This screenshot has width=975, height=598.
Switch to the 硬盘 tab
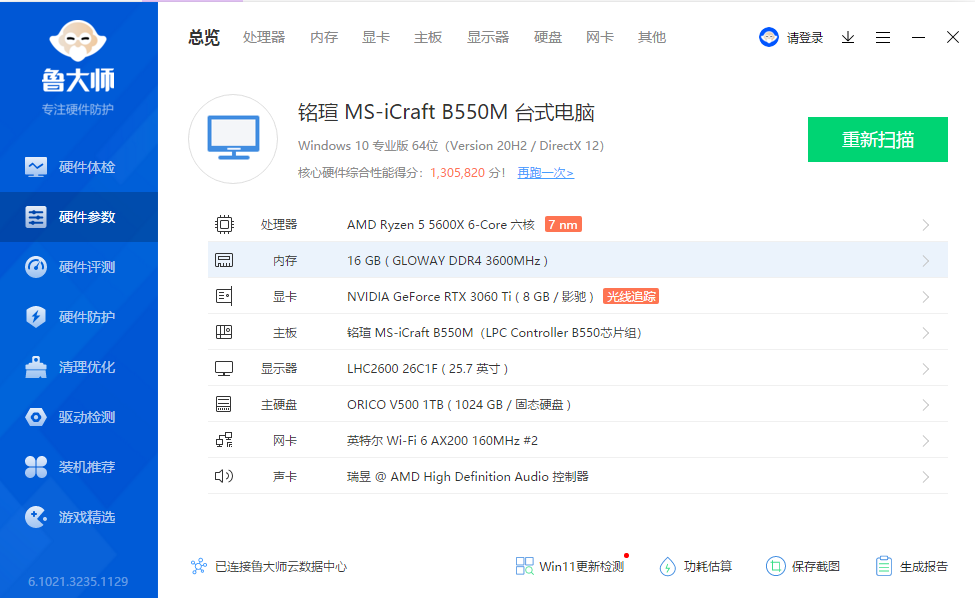click(548, 37)
